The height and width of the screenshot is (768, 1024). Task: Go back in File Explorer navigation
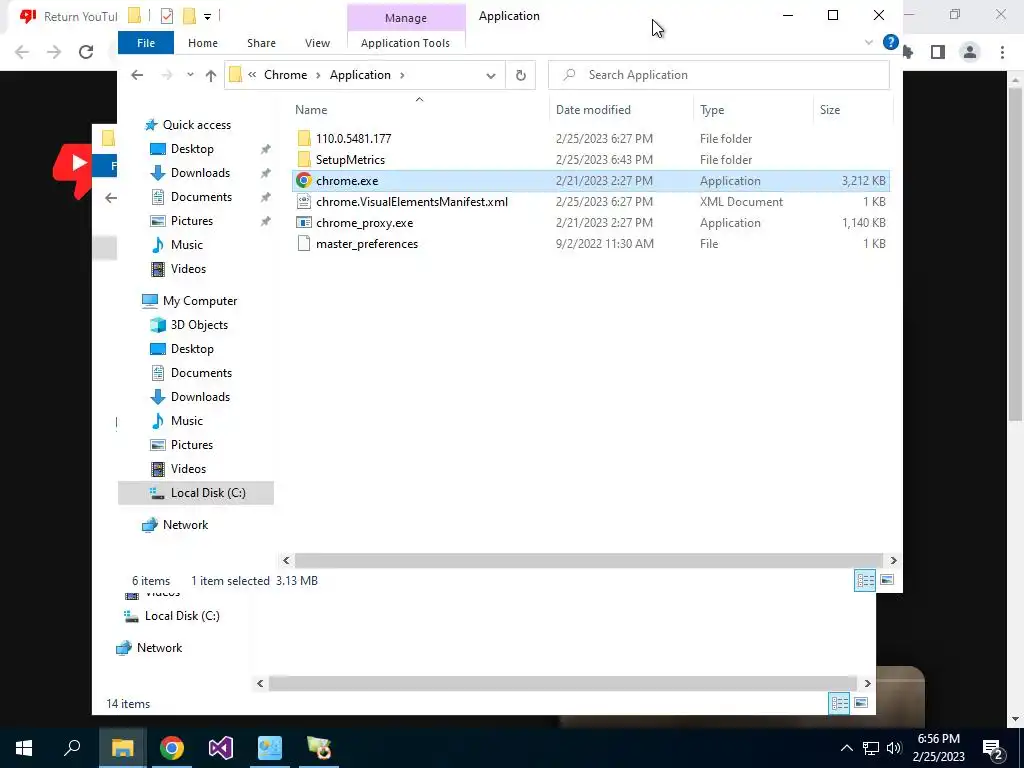coord(137,75)
